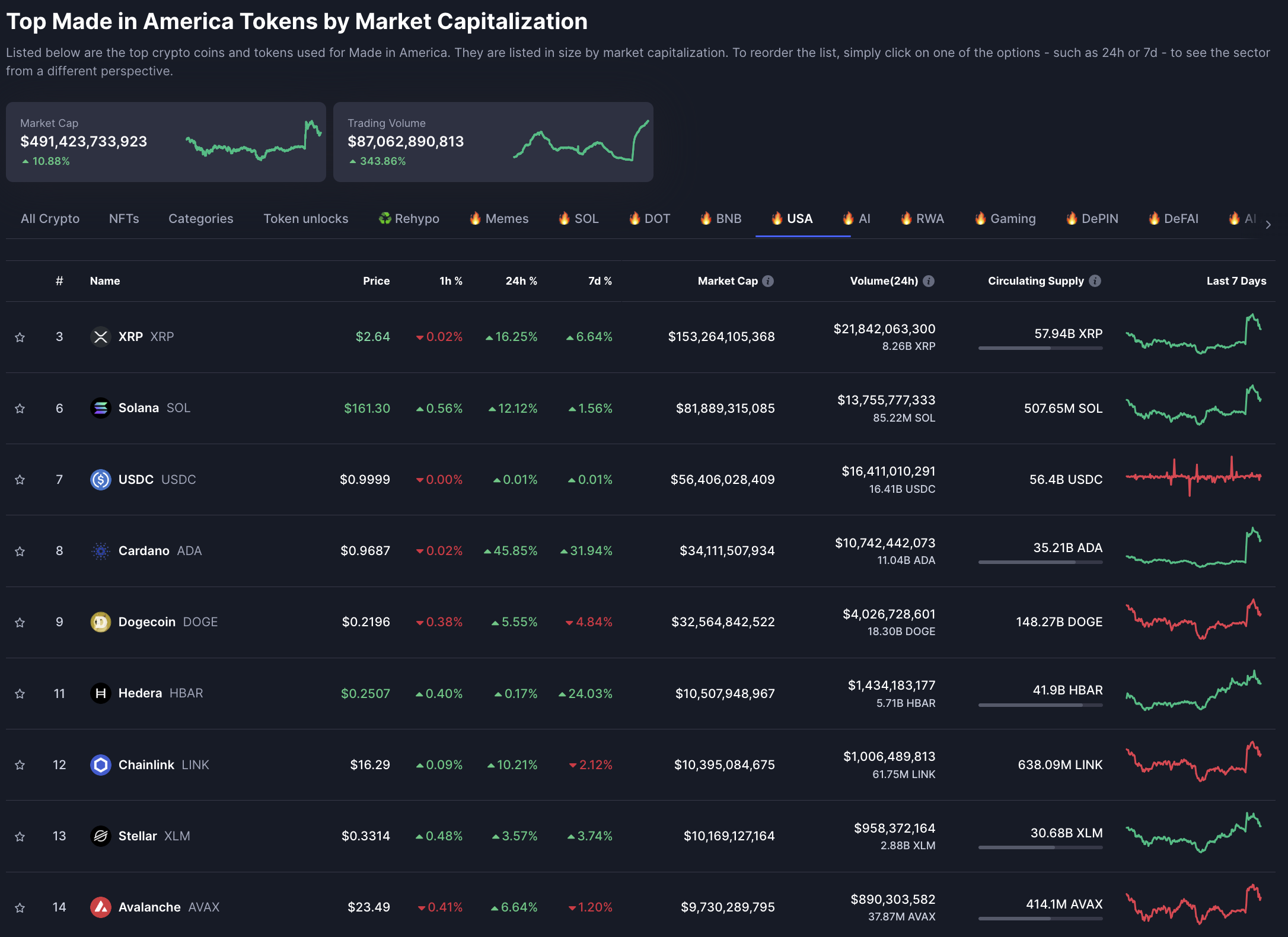Click the USDC coin logo icon

coord(101,479)
